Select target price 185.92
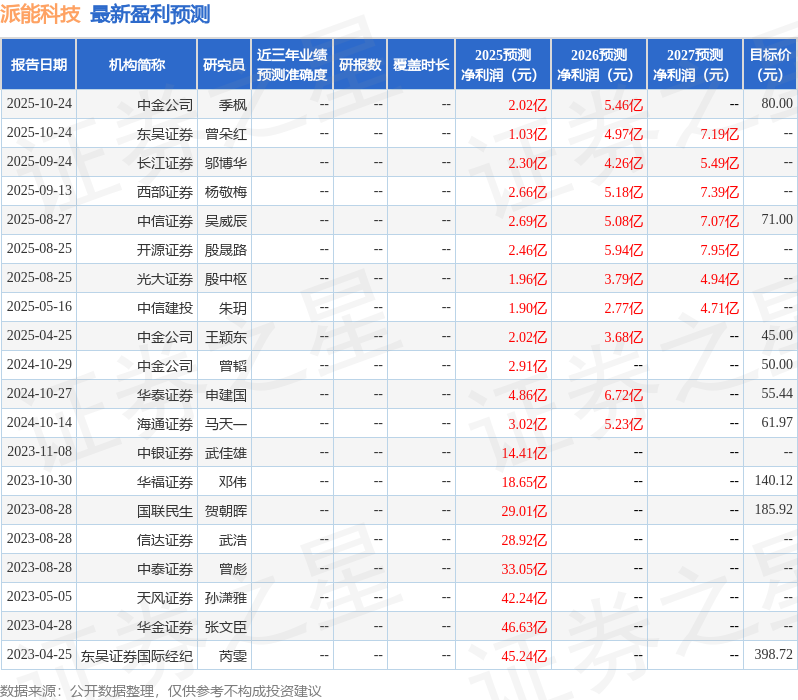The image size is (798, 700). [x=774, y=510]
